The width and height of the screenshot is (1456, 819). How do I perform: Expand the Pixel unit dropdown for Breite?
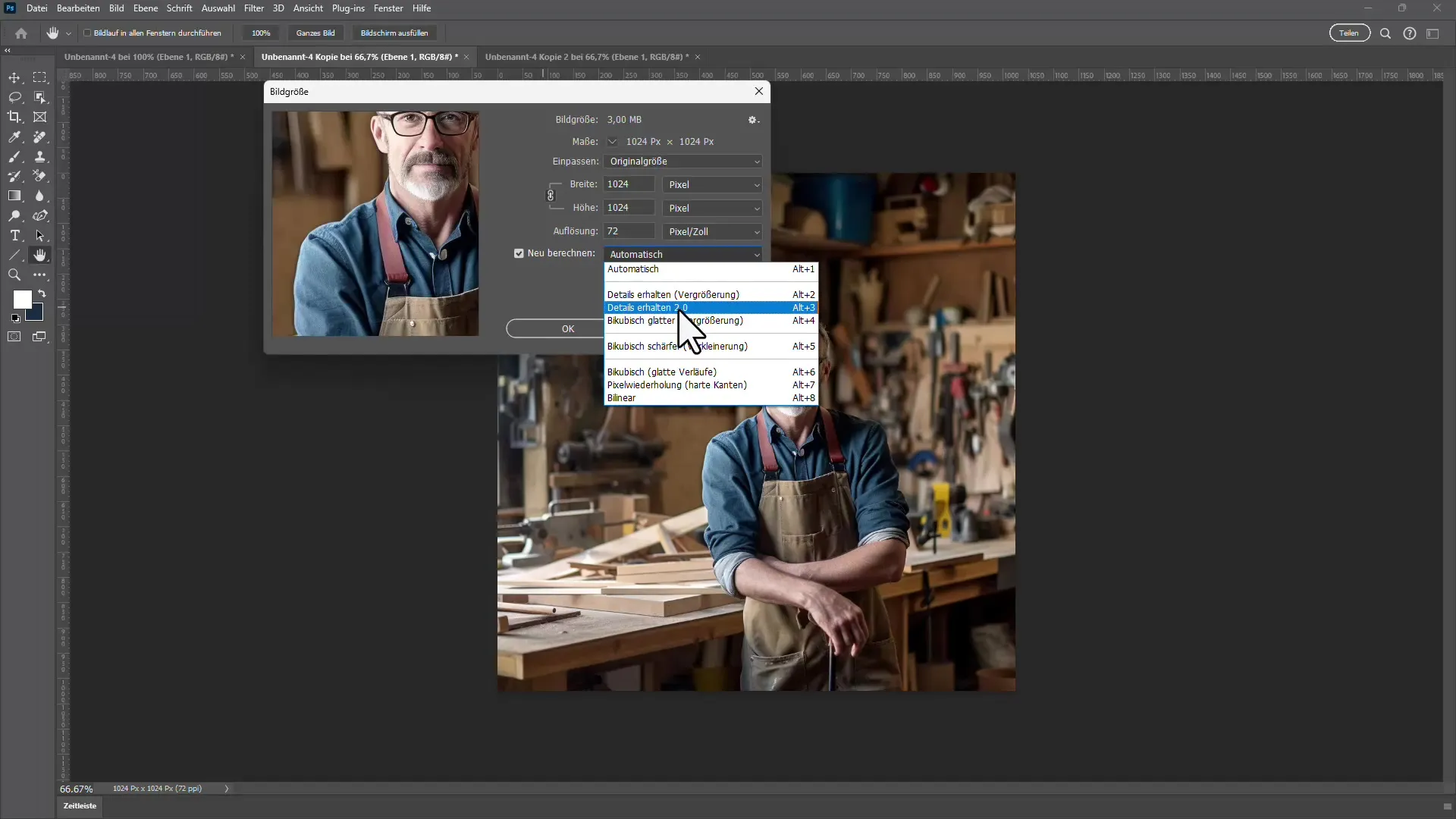coord(757,184)
